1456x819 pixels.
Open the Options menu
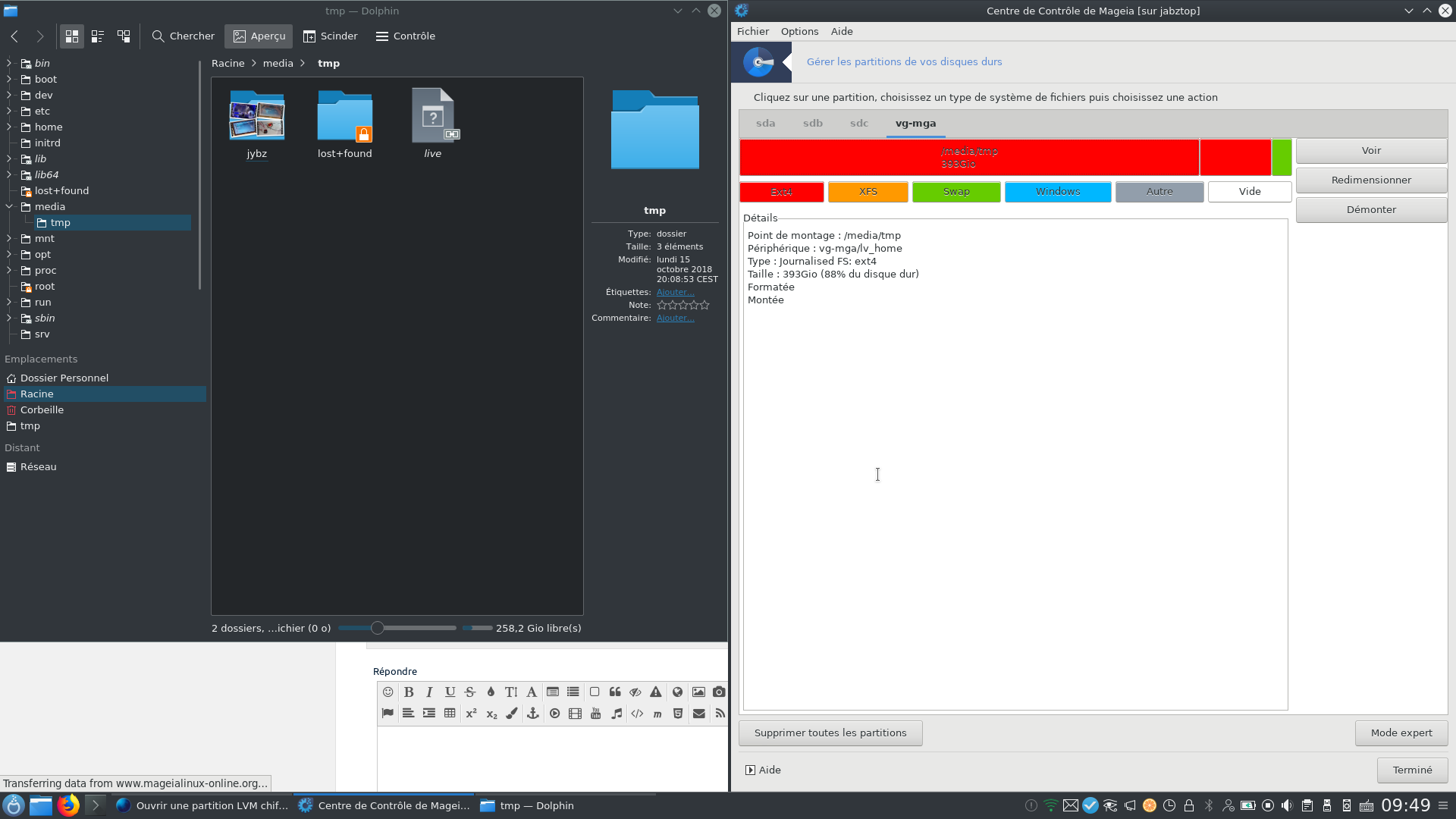799,31
